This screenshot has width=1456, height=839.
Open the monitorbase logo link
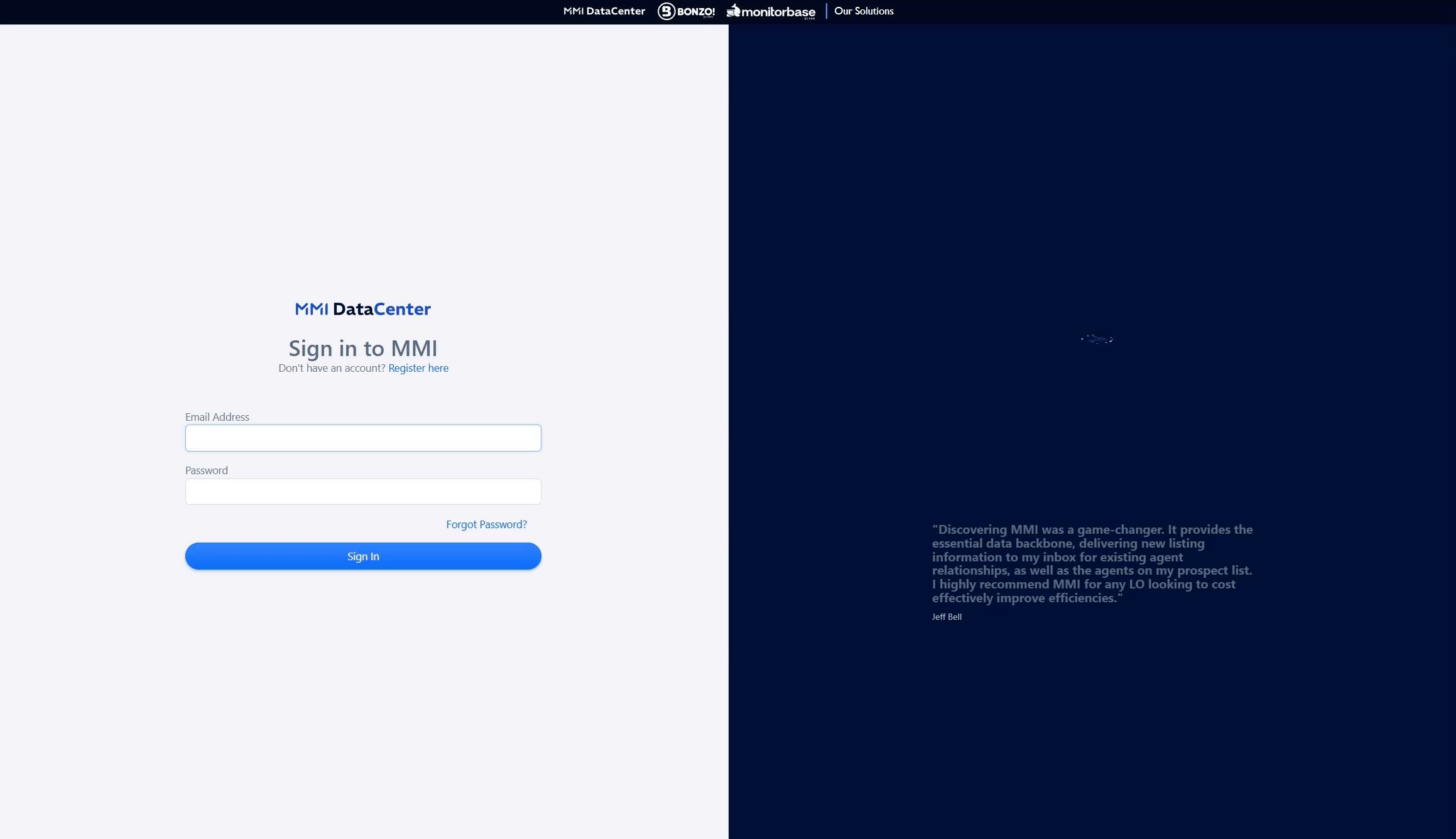[x=771, y=11]
